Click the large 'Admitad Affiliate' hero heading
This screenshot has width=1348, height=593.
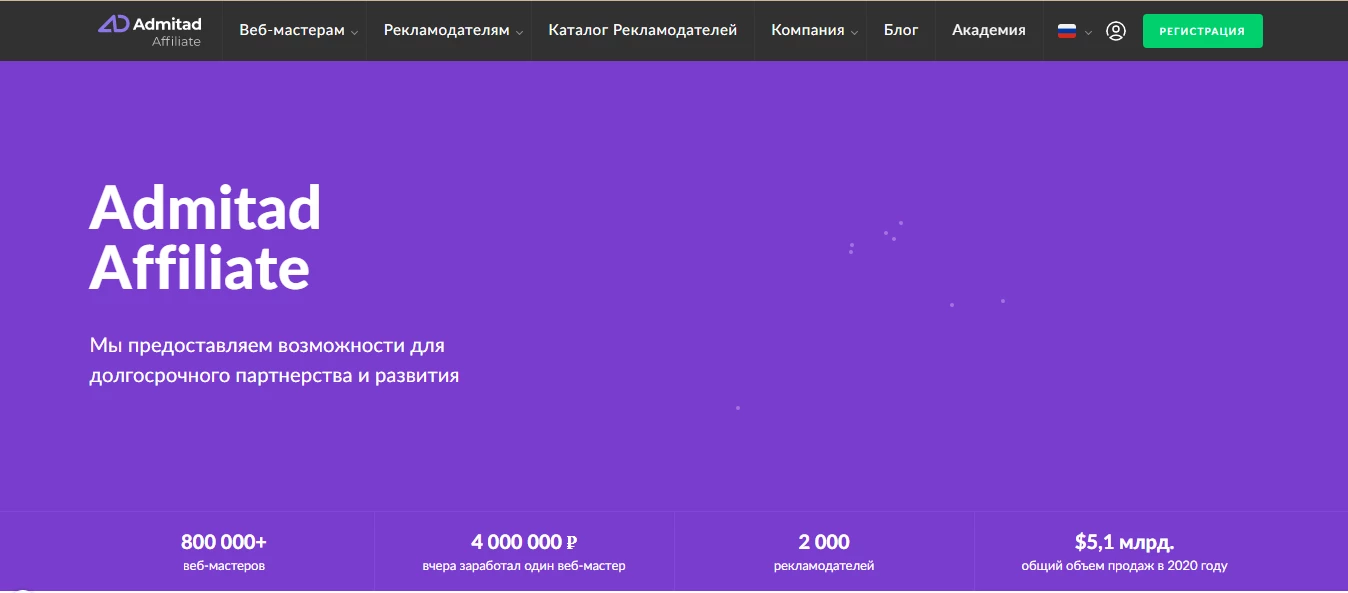(205, 238)
